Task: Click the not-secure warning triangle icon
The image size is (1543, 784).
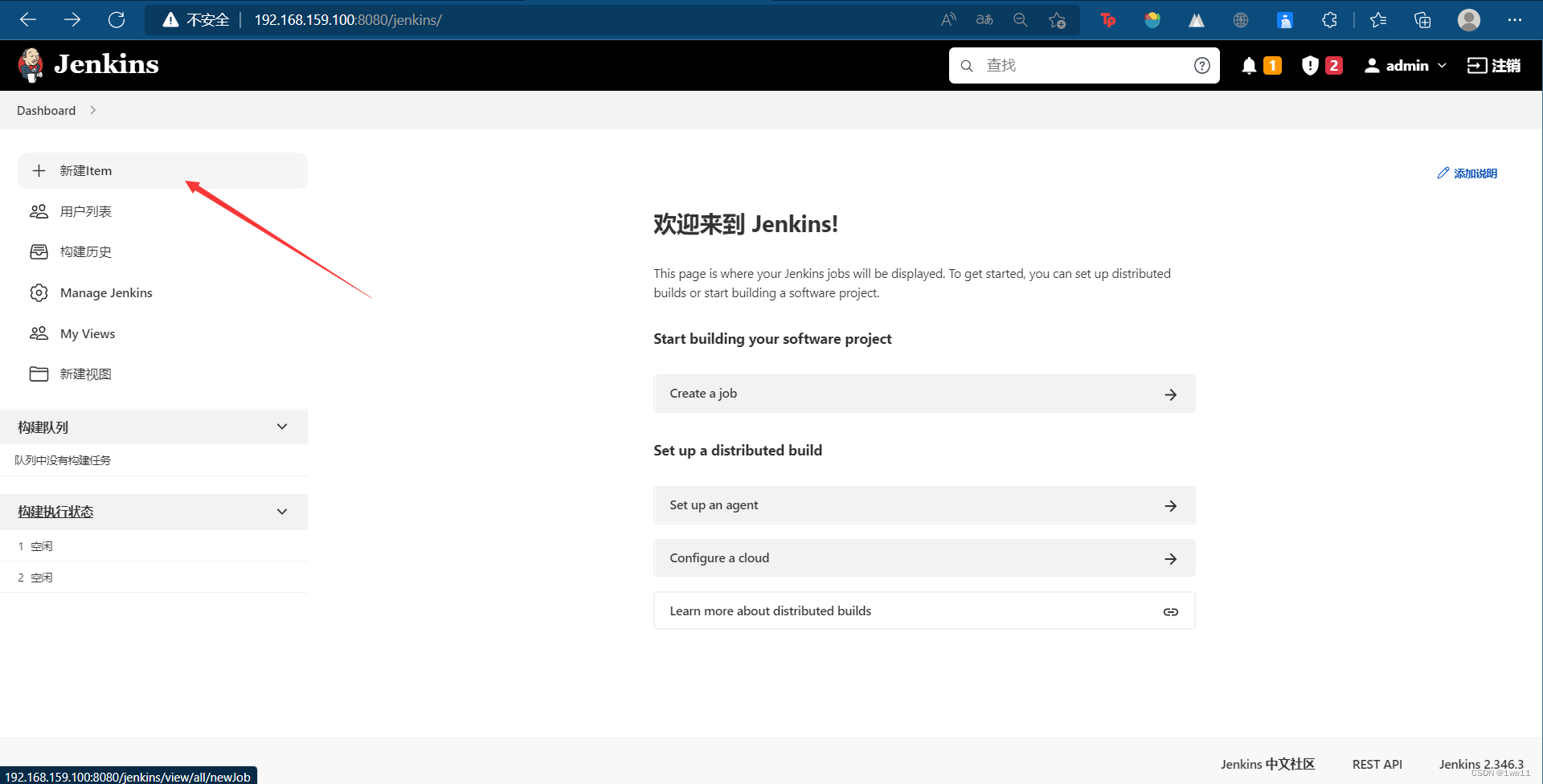Action: 170,20
